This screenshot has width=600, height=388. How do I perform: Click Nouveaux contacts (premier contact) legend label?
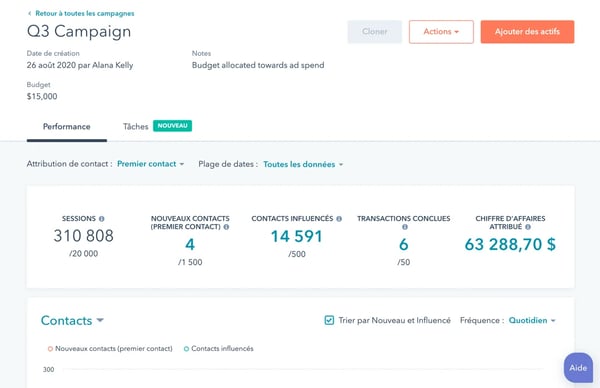(x=114, y=349)
